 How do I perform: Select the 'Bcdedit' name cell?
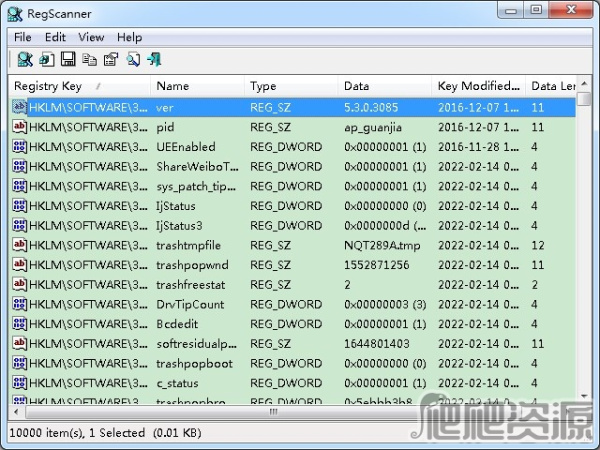click(177, 324)
